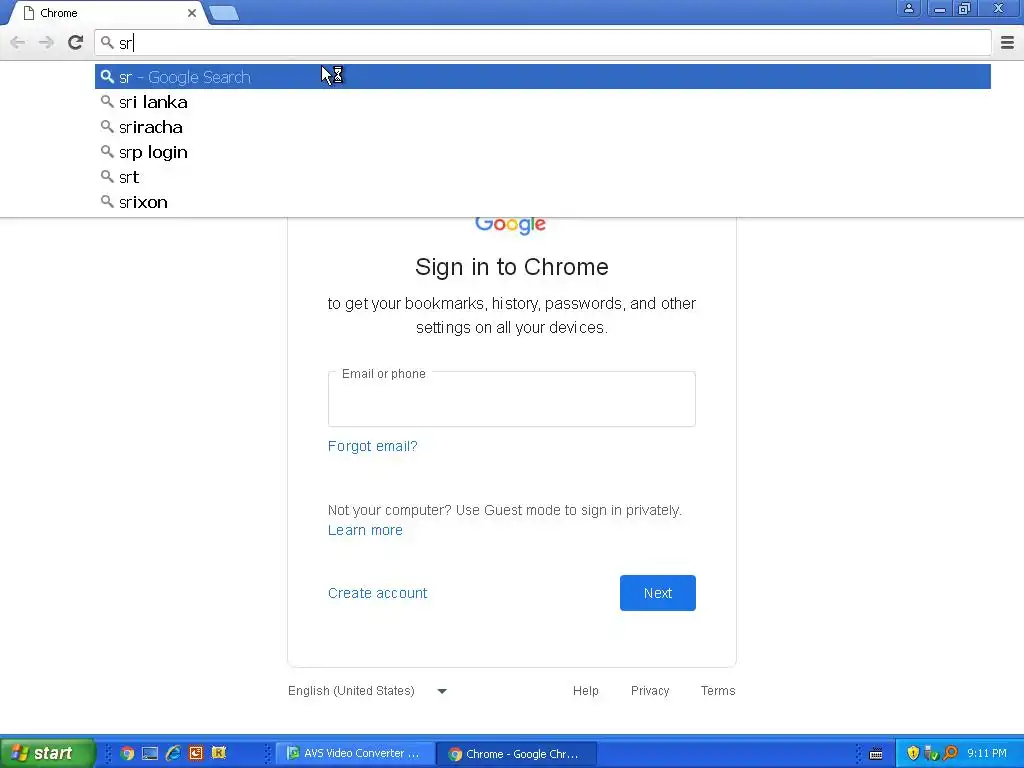Screen dimensions: 1024x768
Task: Open the Privacy link
Action: pyautogui.click(x=650, y=691)
